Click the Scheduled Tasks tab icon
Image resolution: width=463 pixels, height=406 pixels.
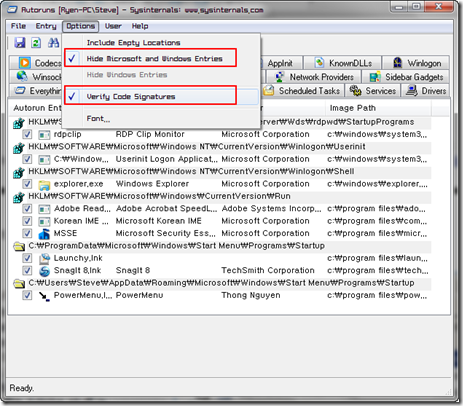(x=269, y=90)
